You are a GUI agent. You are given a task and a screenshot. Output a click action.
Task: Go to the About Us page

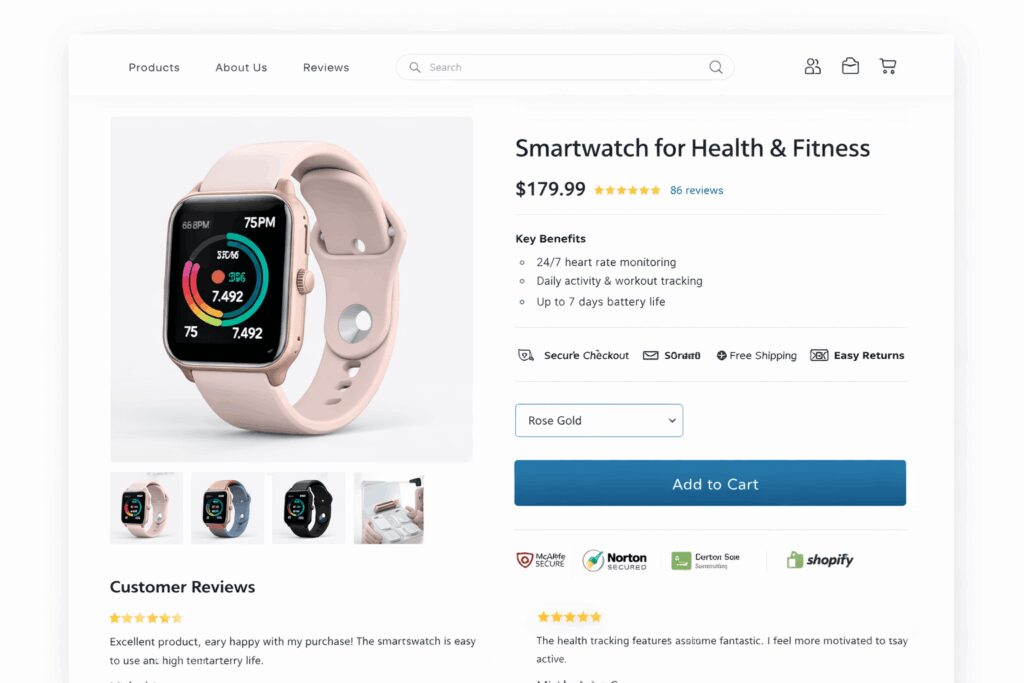click(x=242, y=67)
